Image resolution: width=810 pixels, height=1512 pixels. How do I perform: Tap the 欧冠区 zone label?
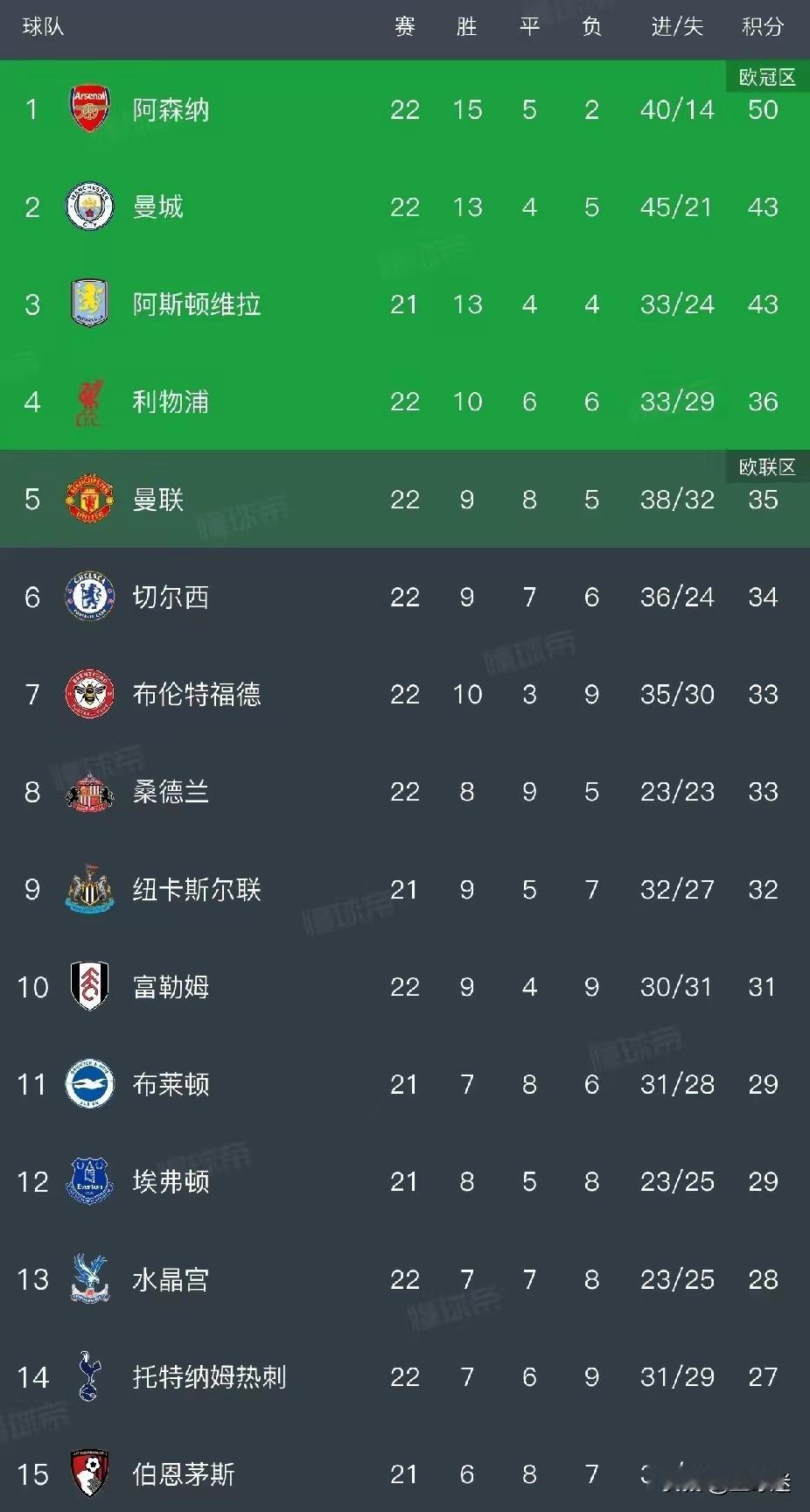(x=767, y=78)
